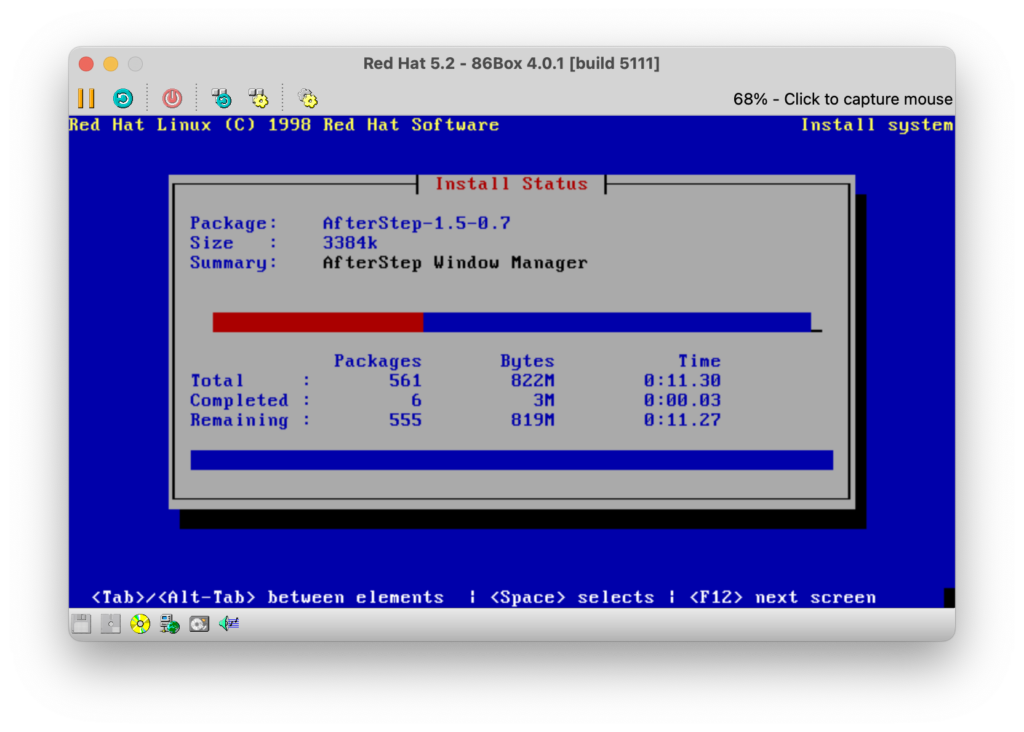This screenshot has width=1024, height=732.
Task: Click the summary 'AfterStep Window Manager'
Action: (455, 263)
